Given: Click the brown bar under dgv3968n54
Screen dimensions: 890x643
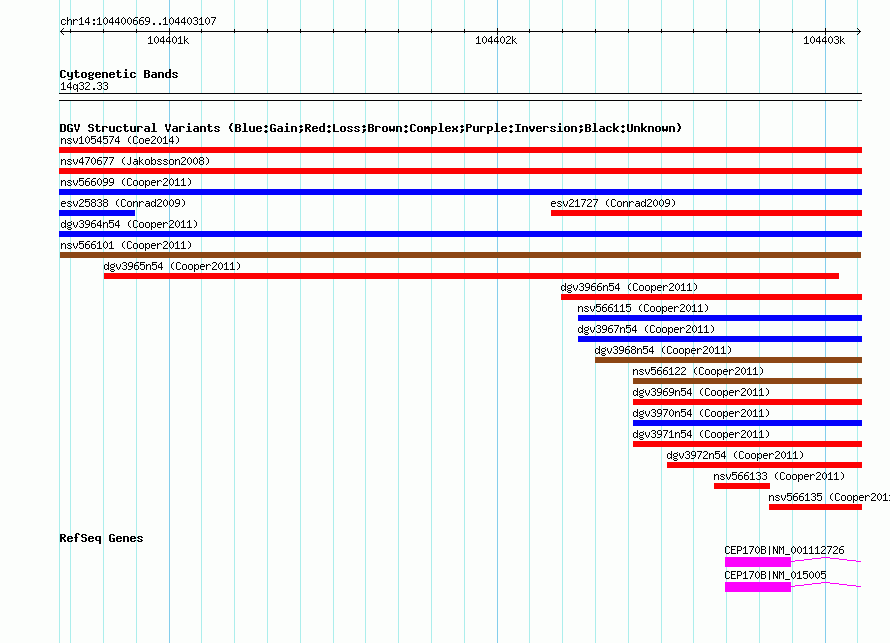Looking at the screenshot, I should coord(728,360).
